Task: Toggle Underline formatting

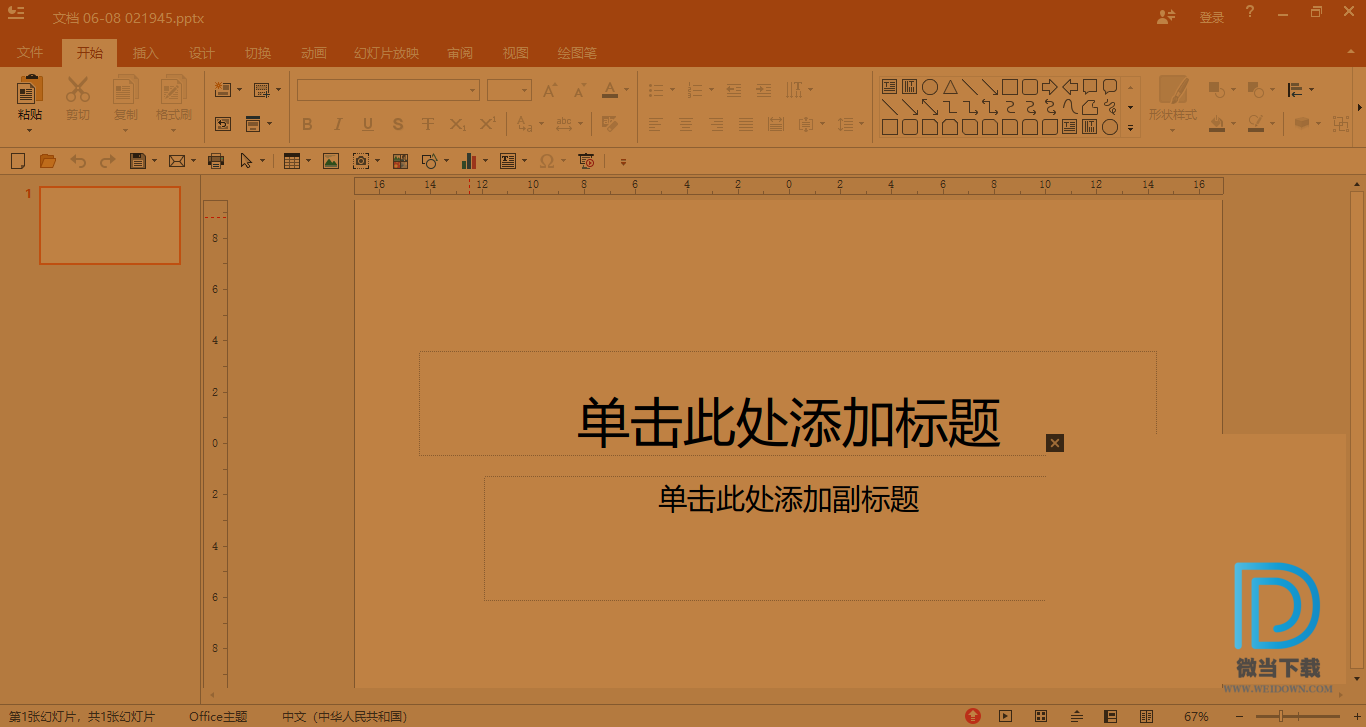Action: point(367,124)
